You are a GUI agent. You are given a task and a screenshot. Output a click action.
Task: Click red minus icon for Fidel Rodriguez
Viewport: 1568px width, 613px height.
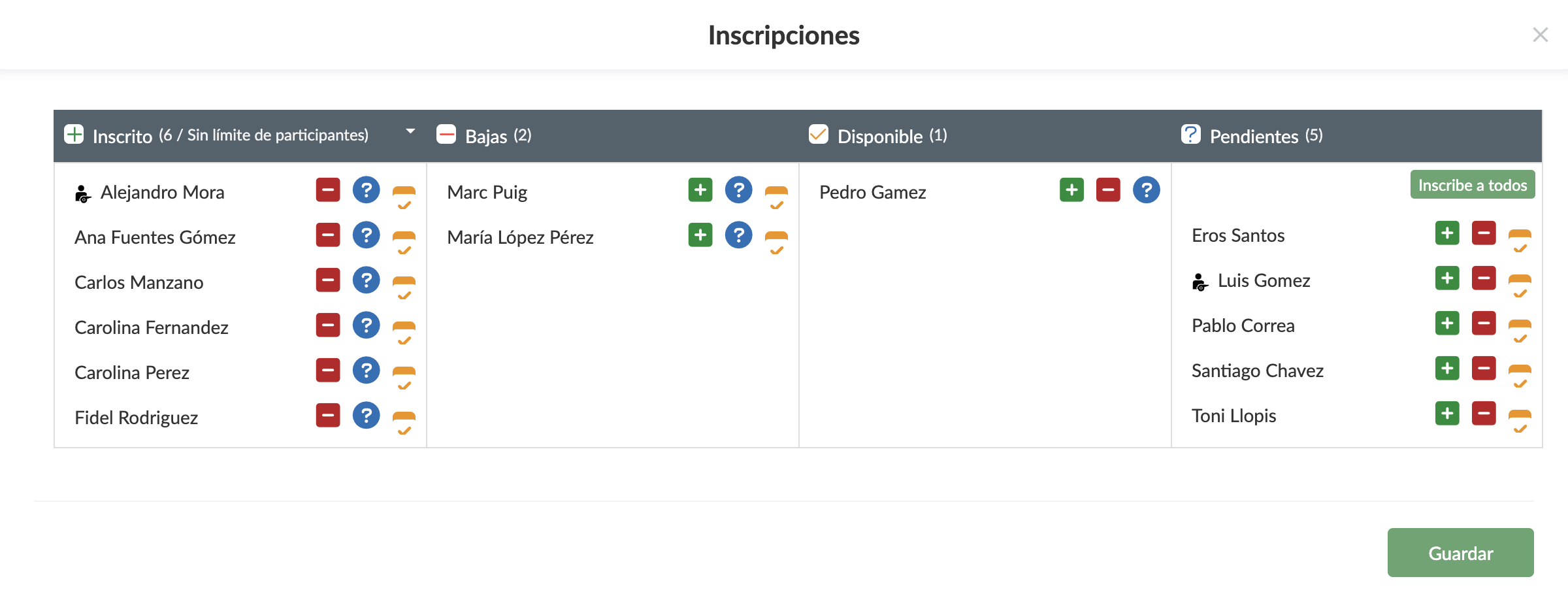click(x=328, y=415)
